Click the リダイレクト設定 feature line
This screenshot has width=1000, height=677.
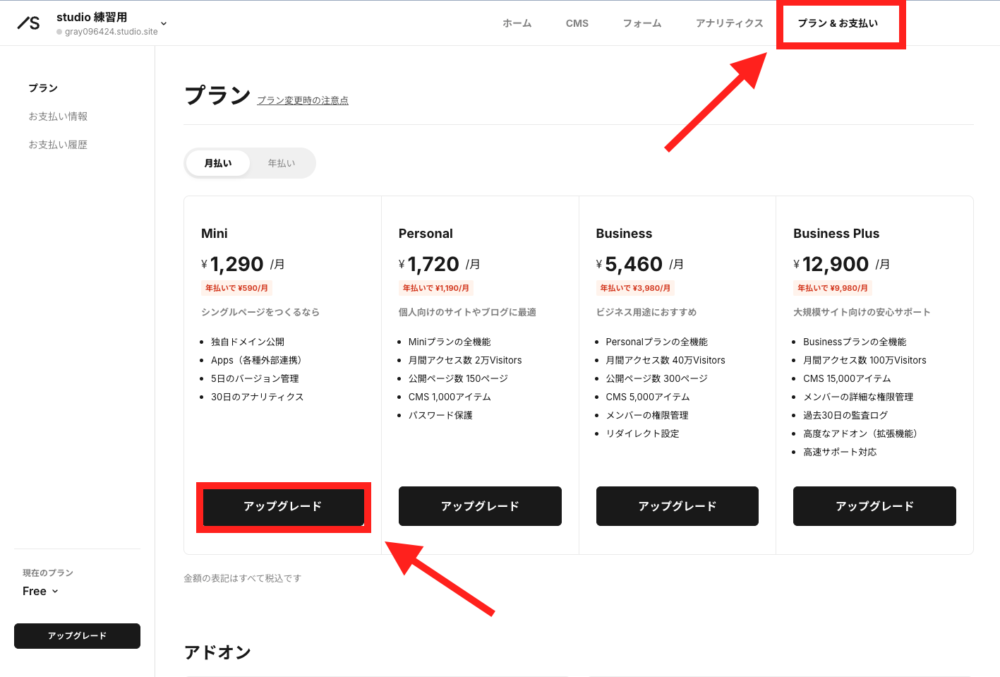coord(642,433)
